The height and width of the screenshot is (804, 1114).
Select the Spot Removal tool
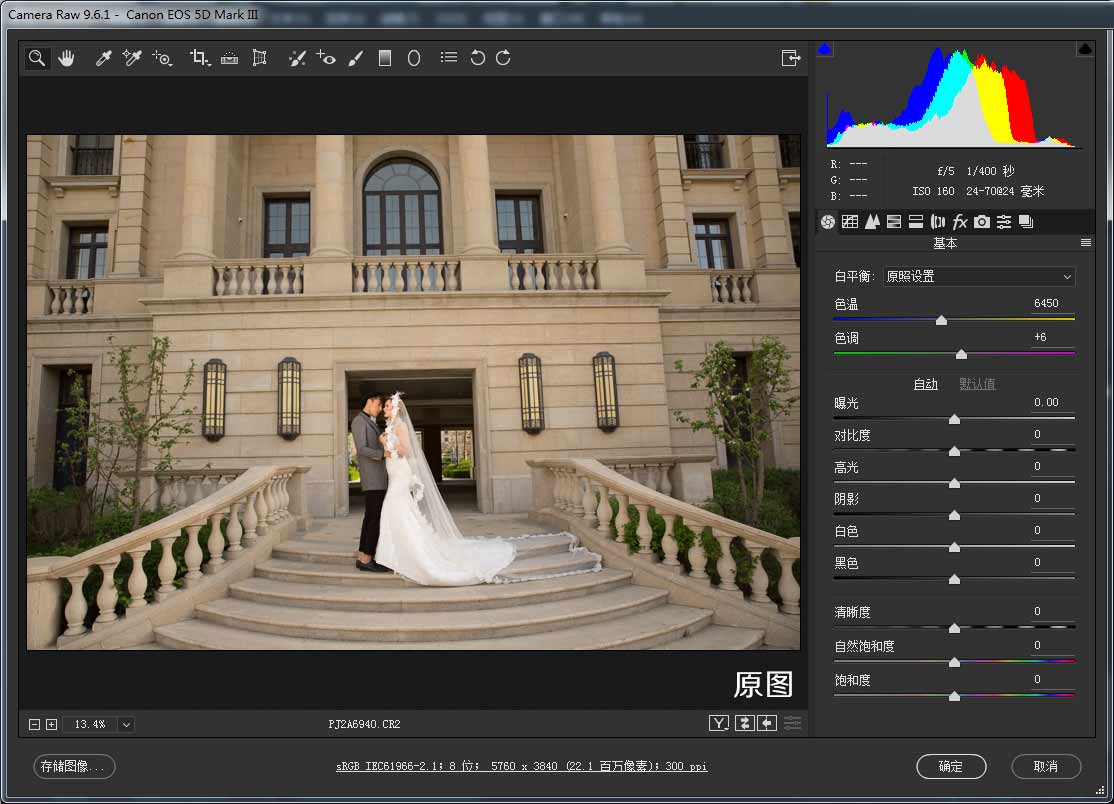[297, 58]
